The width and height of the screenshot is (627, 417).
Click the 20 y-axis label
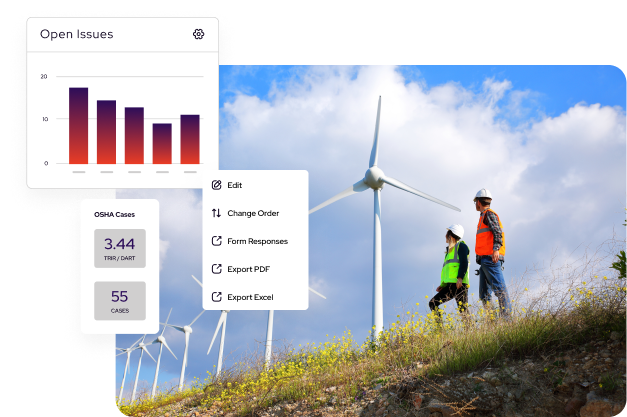click(44, 76)
